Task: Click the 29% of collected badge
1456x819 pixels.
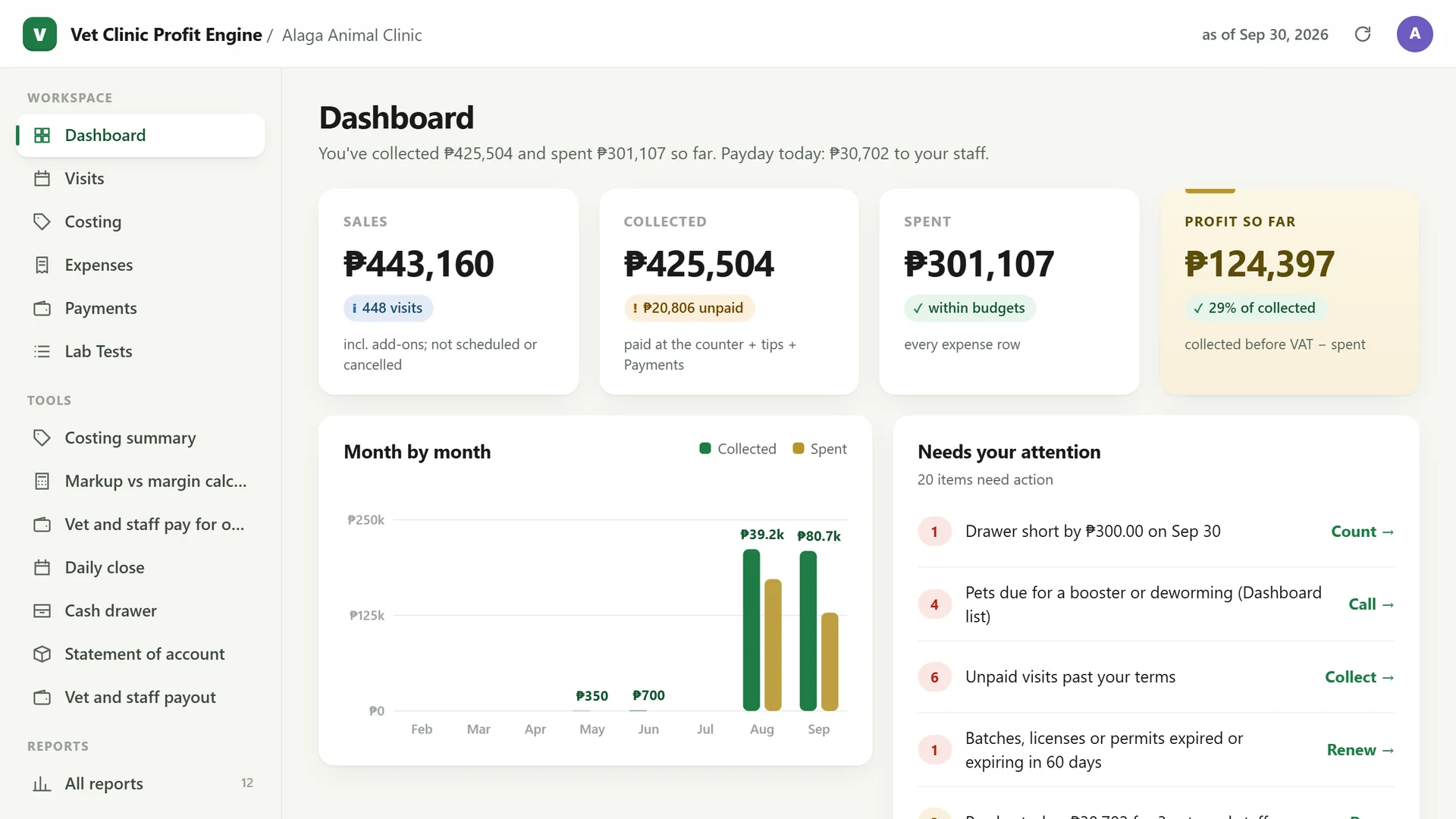Action: point(1255,308)
